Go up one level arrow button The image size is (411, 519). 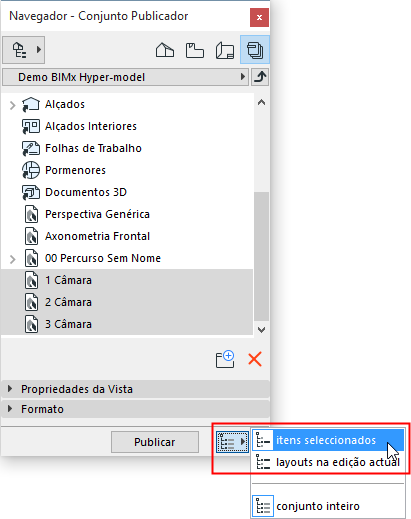point(260,77)
